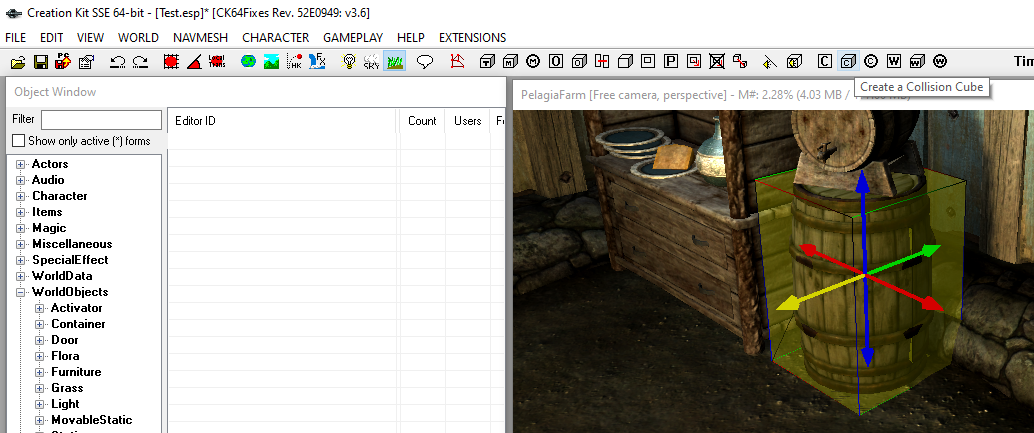
Task: Open the landscape editing icon
Action: tap(271, 62)
